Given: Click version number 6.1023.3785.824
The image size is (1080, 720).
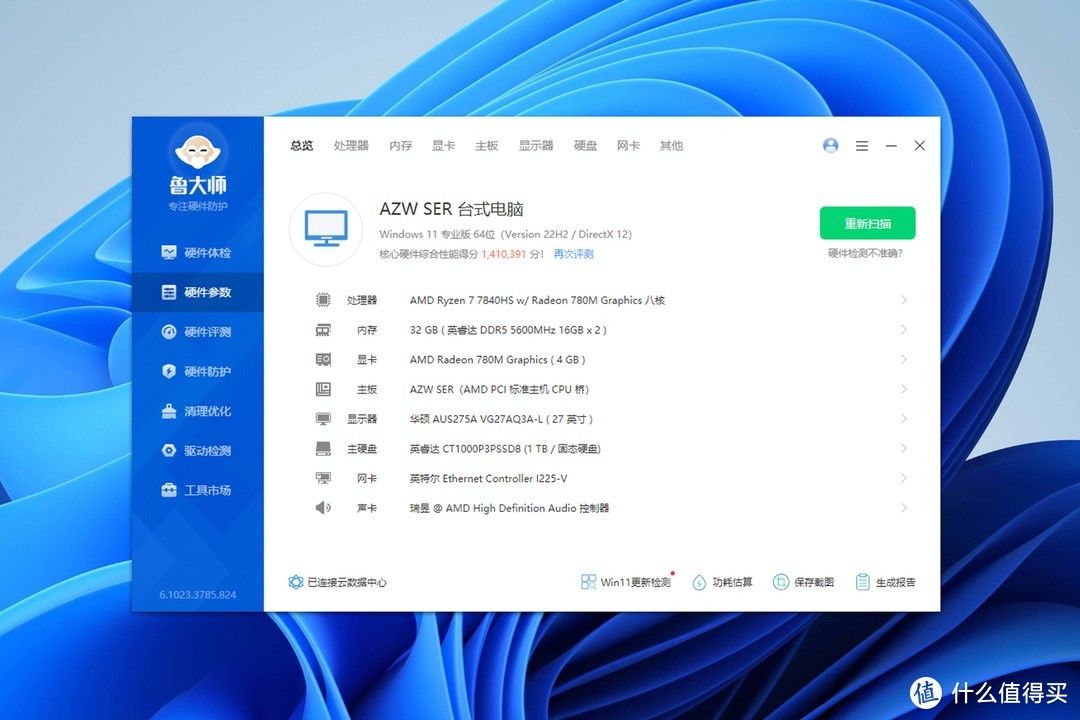Looking at the screenshot, I should (x=198, y=595).
